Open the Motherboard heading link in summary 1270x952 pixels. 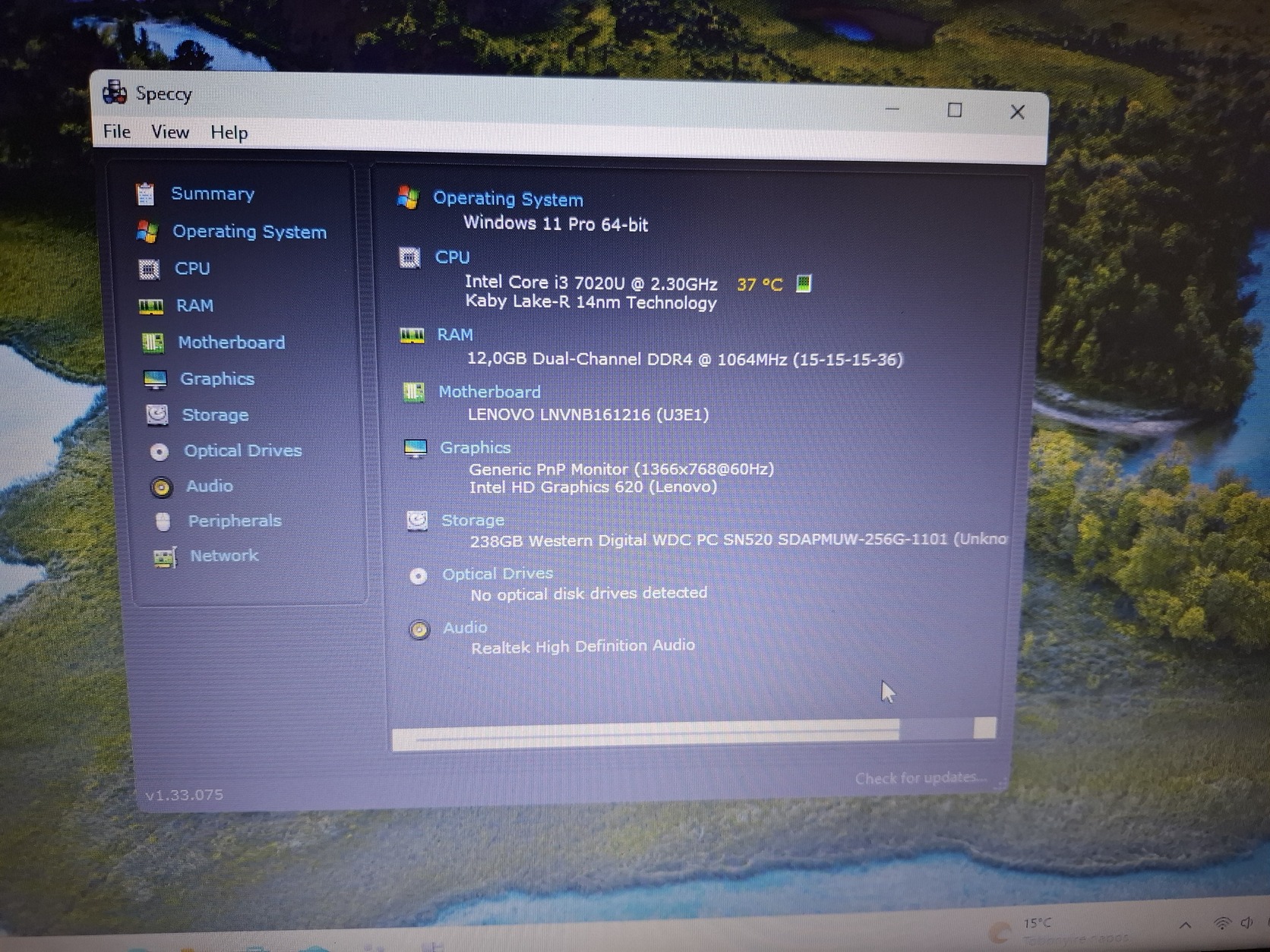[x=490, y=392]
